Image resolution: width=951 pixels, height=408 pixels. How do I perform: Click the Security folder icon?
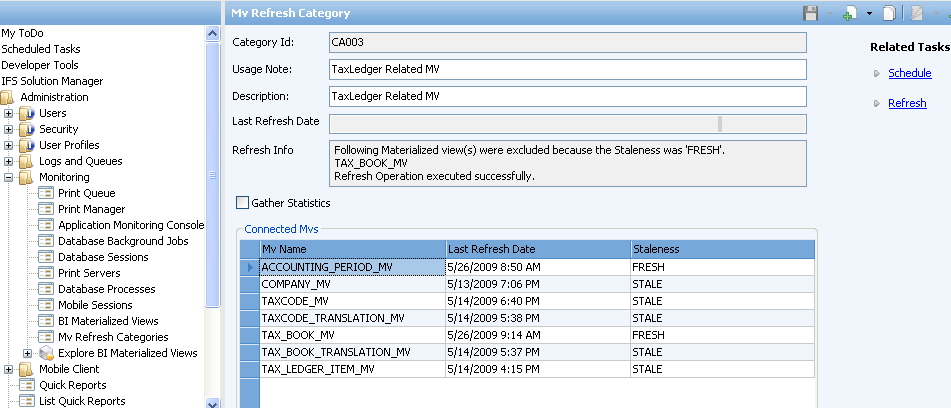tap(27, 129)
